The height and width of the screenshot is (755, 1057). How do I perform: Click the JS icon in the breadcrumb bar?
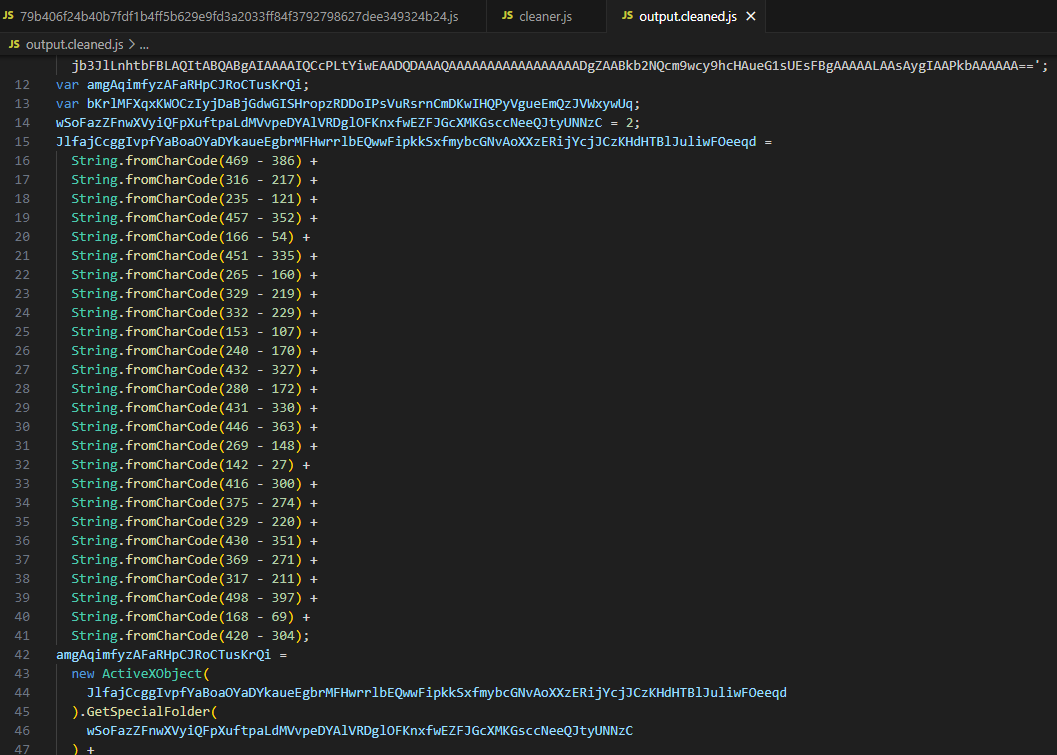pos(13,44)
